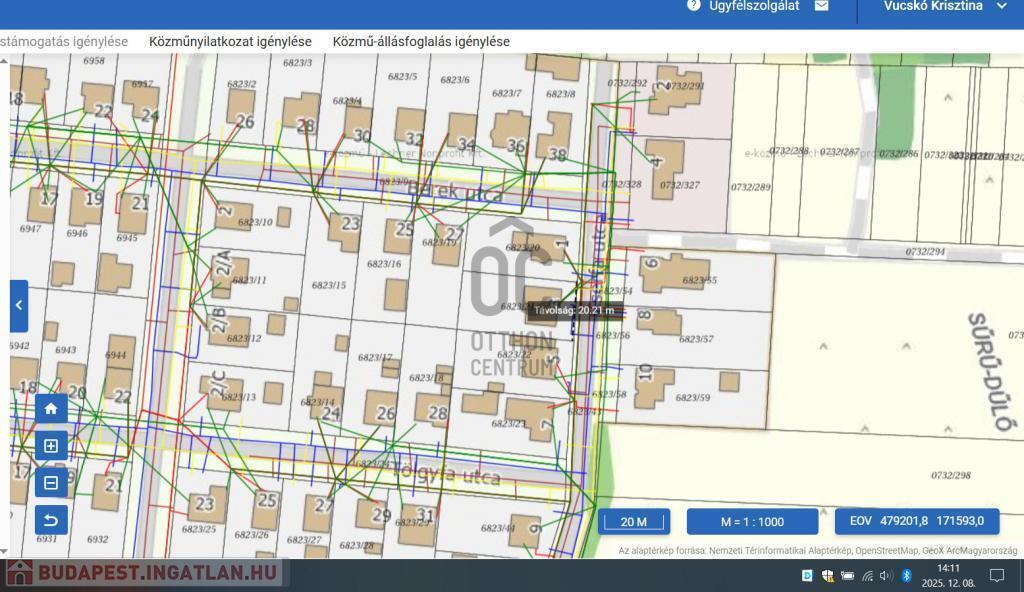This screenshot has width=1024, height=592.
Task: Click the envelope mail icon in header
Action: [x=821, y=6]
